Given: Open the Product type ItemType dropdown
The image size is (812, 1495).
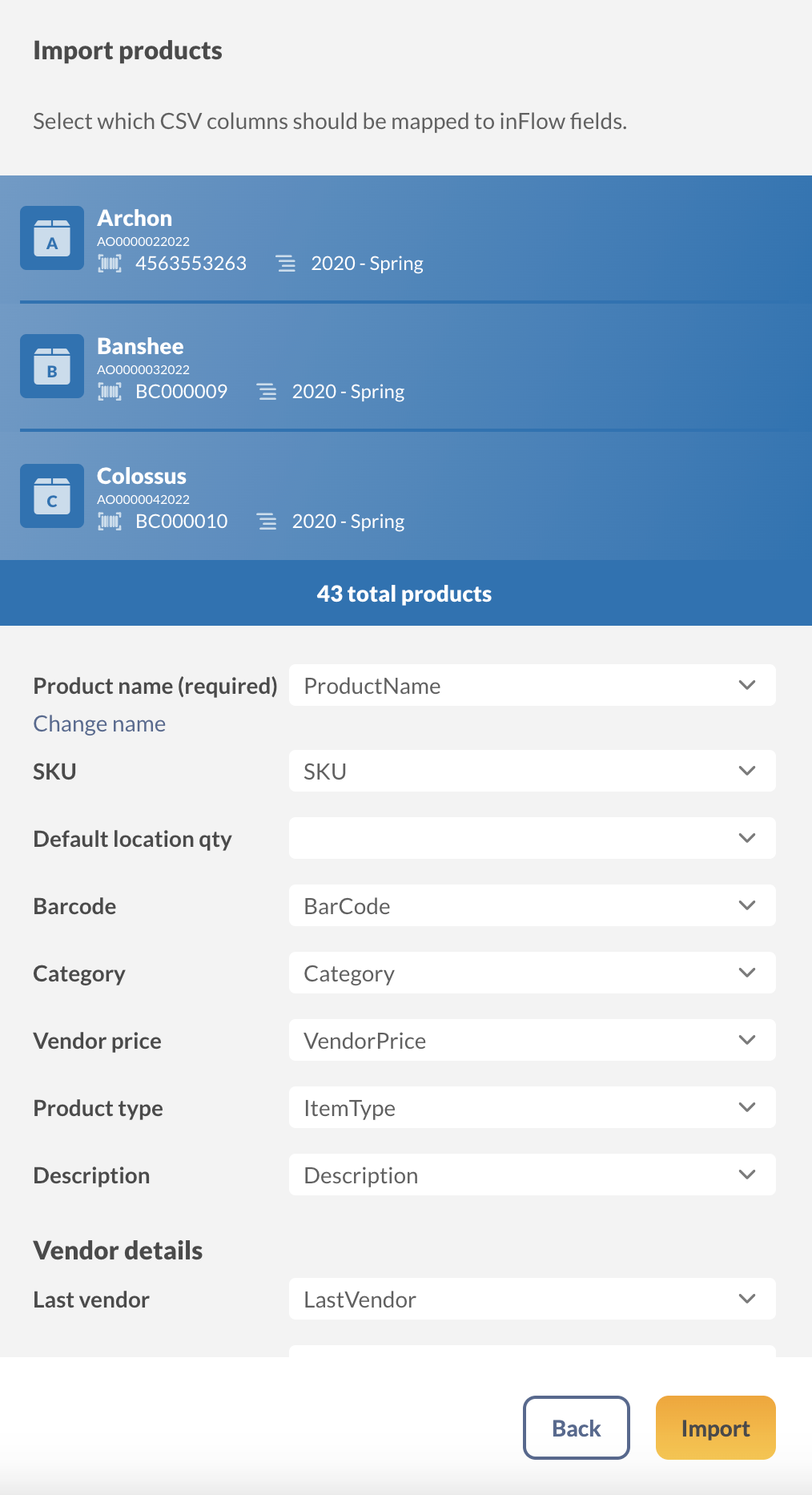Looking at the screenshot, I should coord(532,1108).
